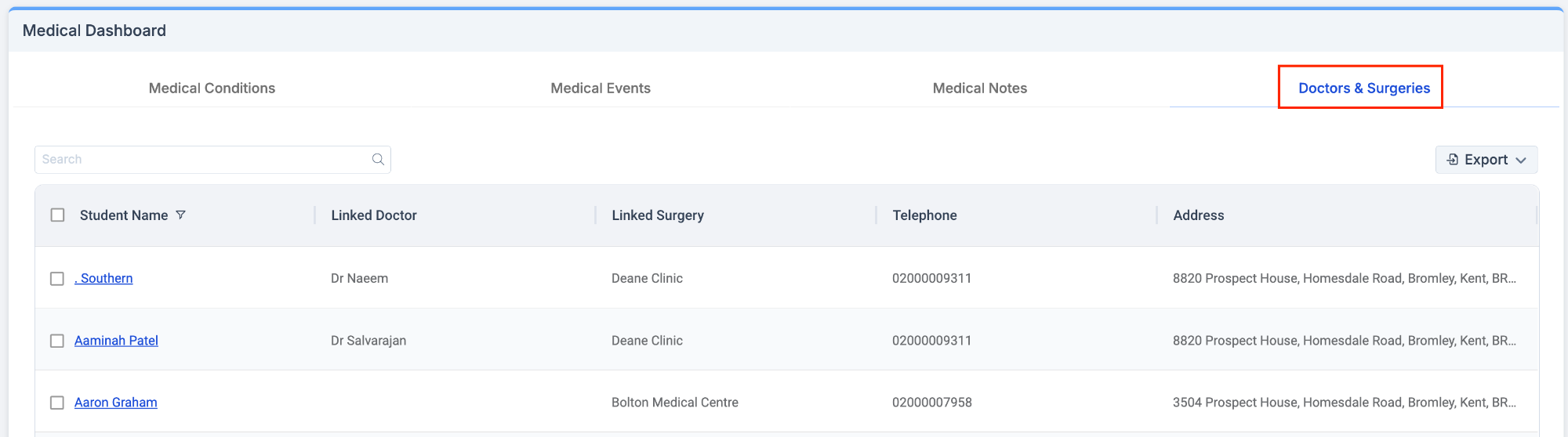1568x437 pixels.
Task: Click the Aaron Graham name link
Action: 116,403
